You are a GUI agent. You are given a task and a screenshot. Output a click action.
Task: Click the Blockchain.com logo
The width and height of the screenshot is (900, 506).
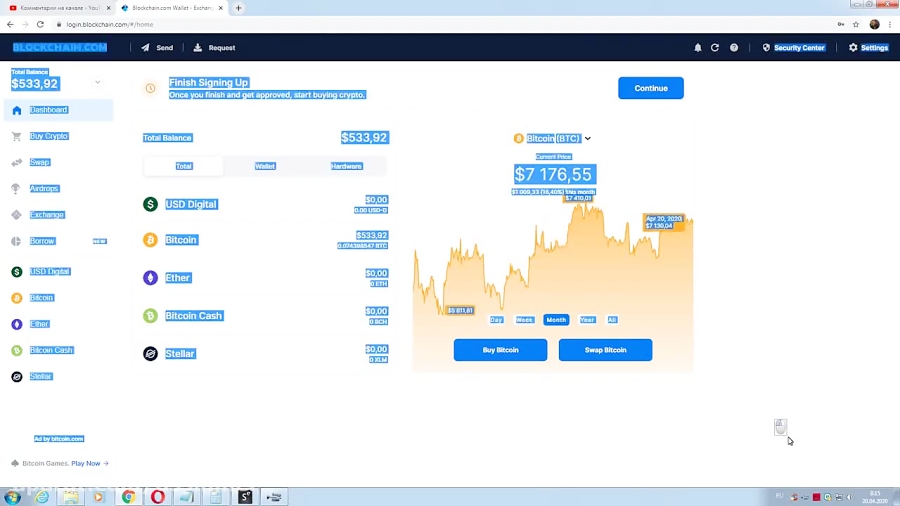click(x=60, y=48)
